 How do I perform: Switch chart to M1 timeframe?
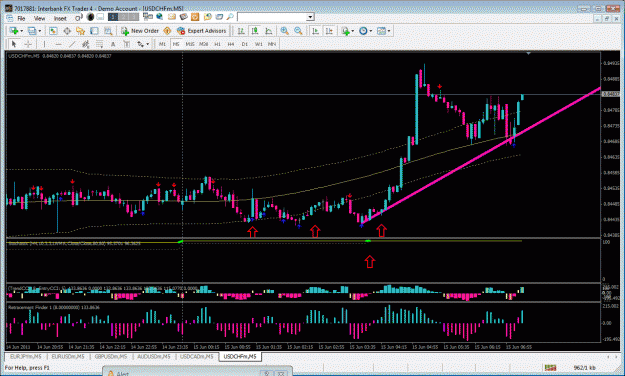tap(162, 44)
